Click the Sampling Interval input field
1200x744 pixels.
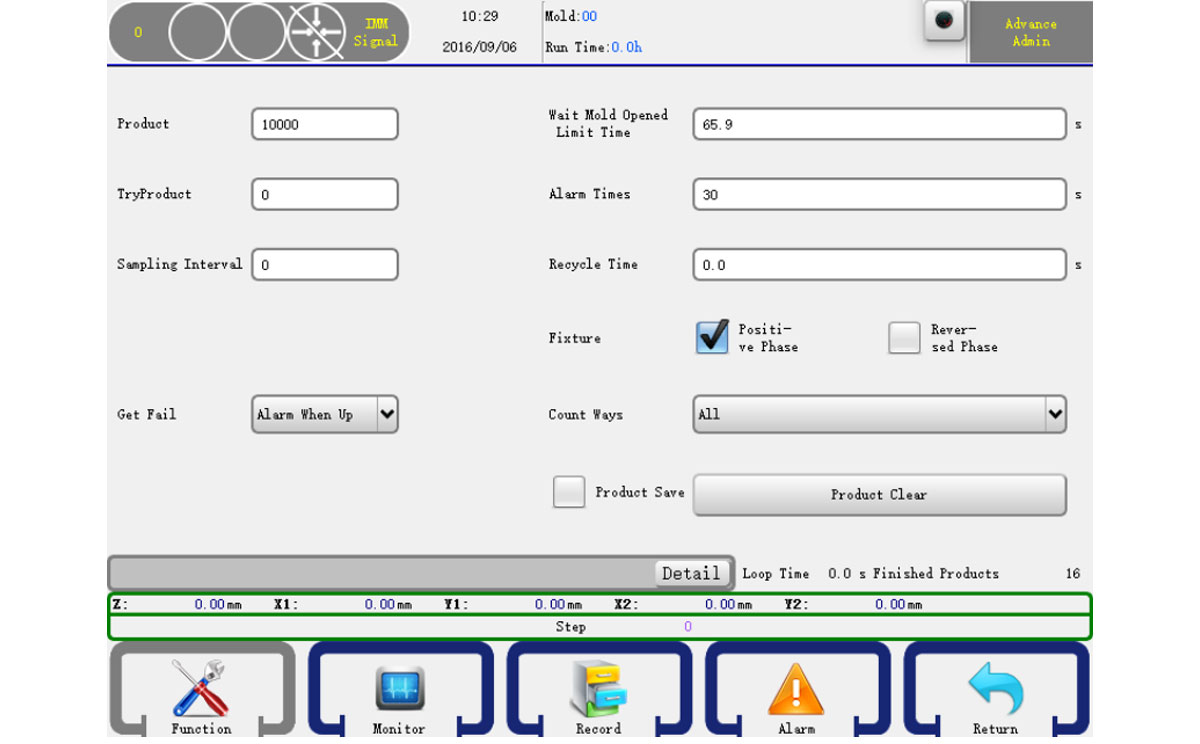[x=325, y=265]
